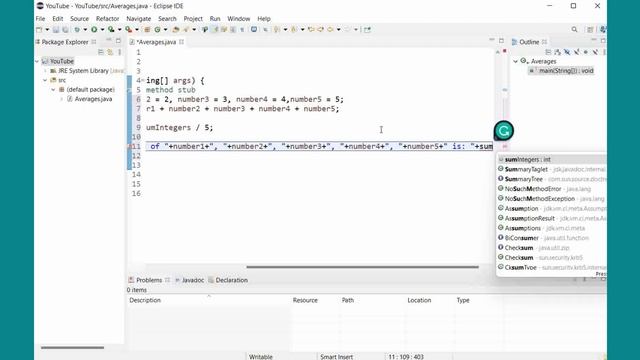Toggle Link with Editor in Package Explorer
The image size is (640, 360).
(x=110, y=52)
